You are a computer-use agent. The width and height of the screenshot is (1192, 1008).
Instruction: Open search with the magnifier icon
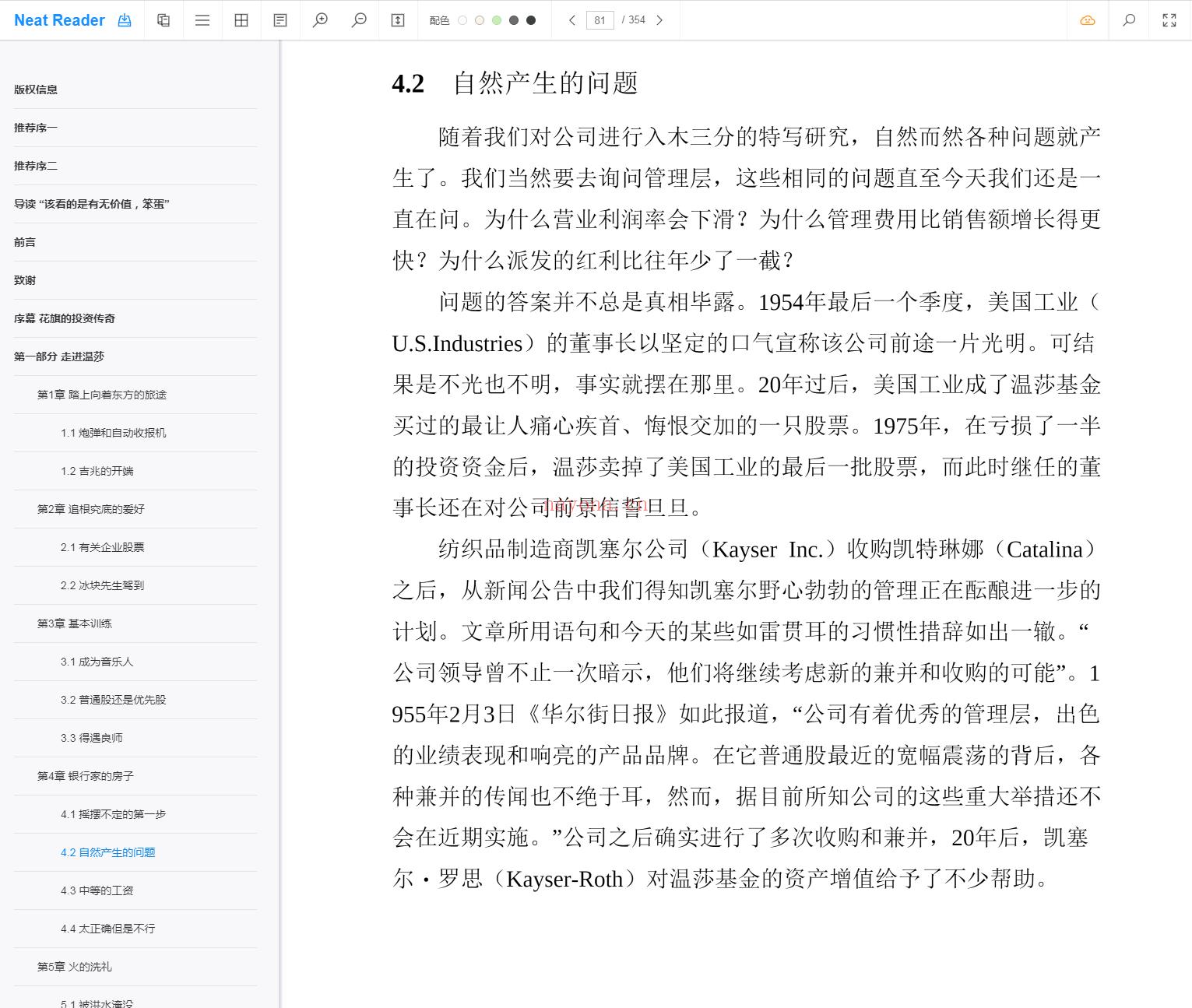point(1129,20)
